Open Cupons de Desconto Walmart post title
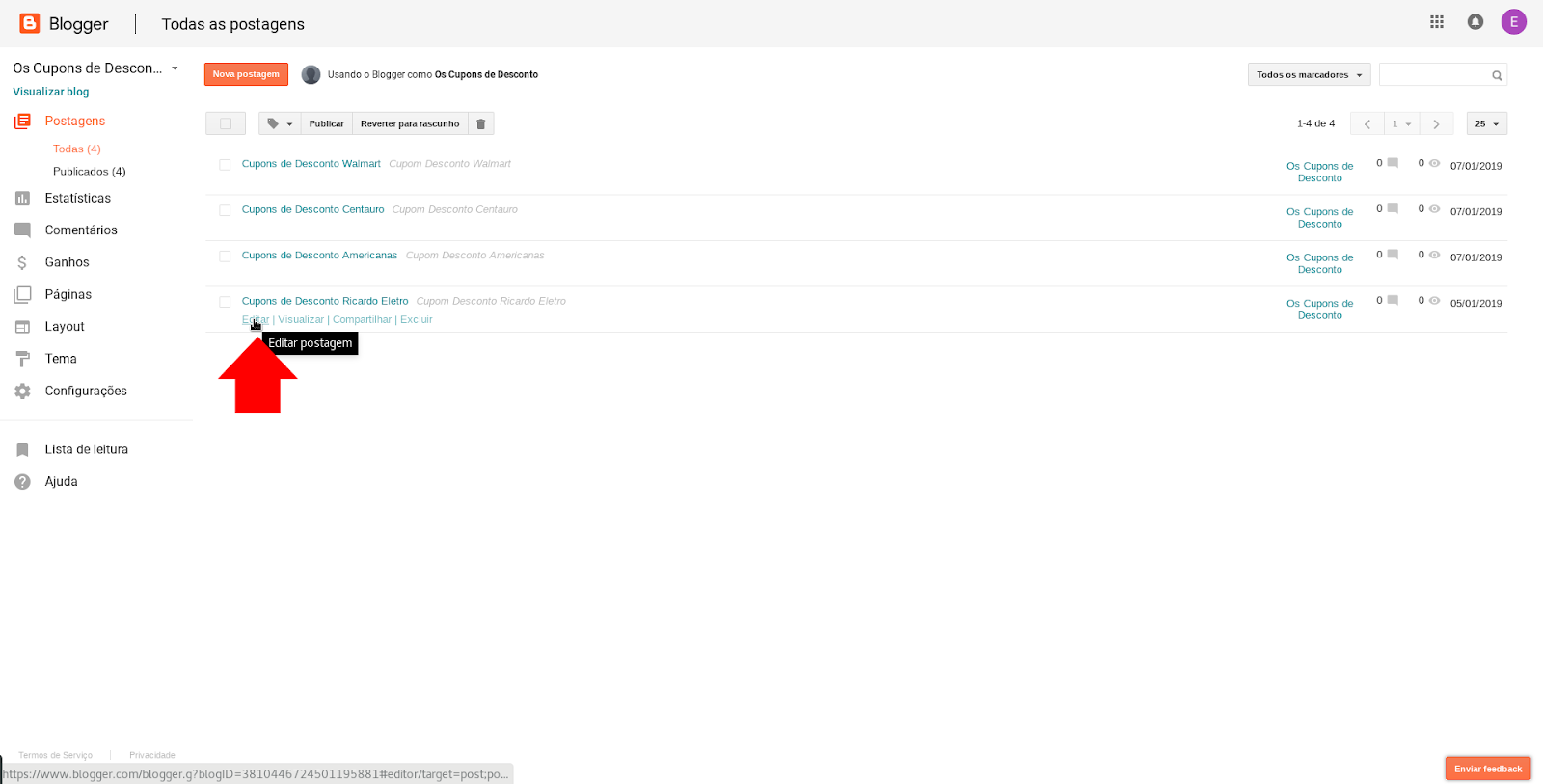This screenshot has width=1543, height=784. 311,164
